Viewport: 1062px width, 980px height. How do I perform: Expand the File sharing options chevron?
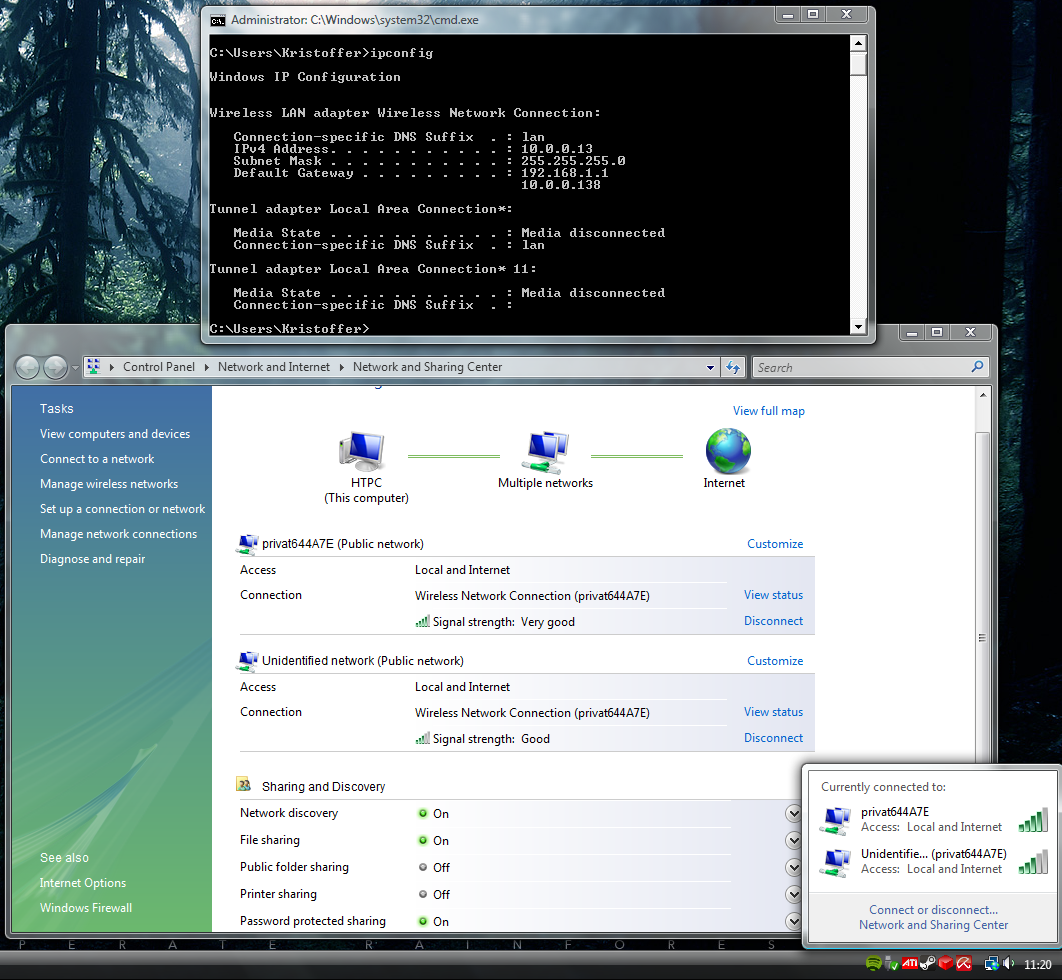794,841
